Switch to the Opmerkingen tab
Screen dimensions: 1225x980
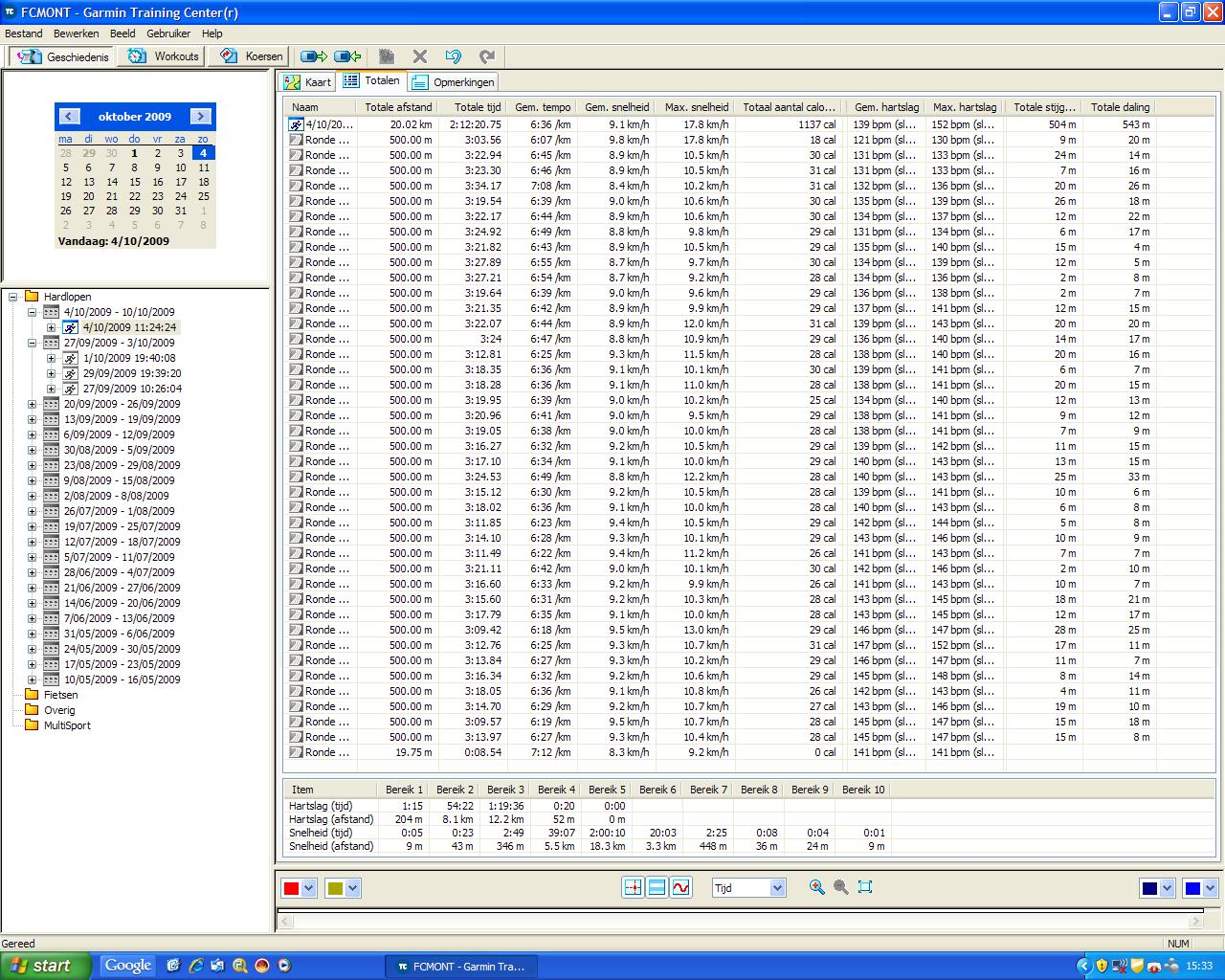pos(454,82)
